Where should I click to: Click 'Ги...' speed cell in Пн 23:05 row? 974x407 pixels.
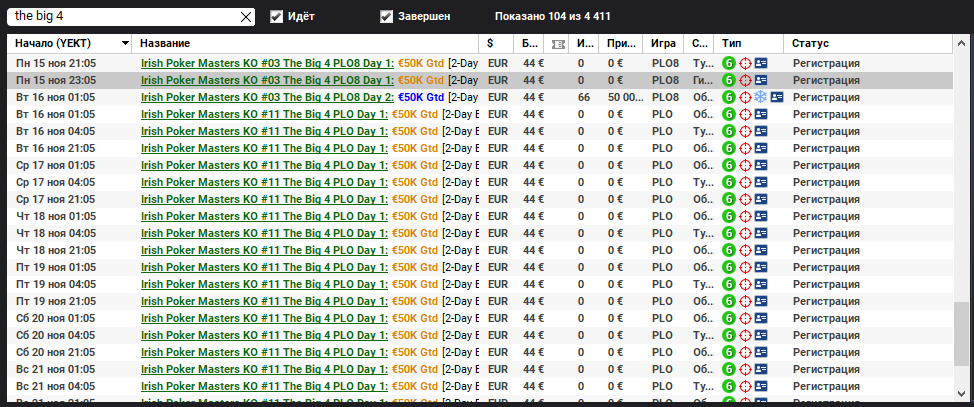tap(701, 80)
